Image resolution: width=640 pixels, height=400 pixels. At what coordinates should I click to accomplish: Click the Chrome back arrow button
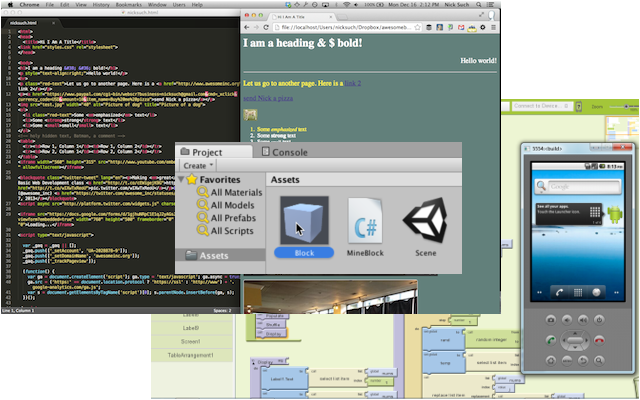point(247,27)
